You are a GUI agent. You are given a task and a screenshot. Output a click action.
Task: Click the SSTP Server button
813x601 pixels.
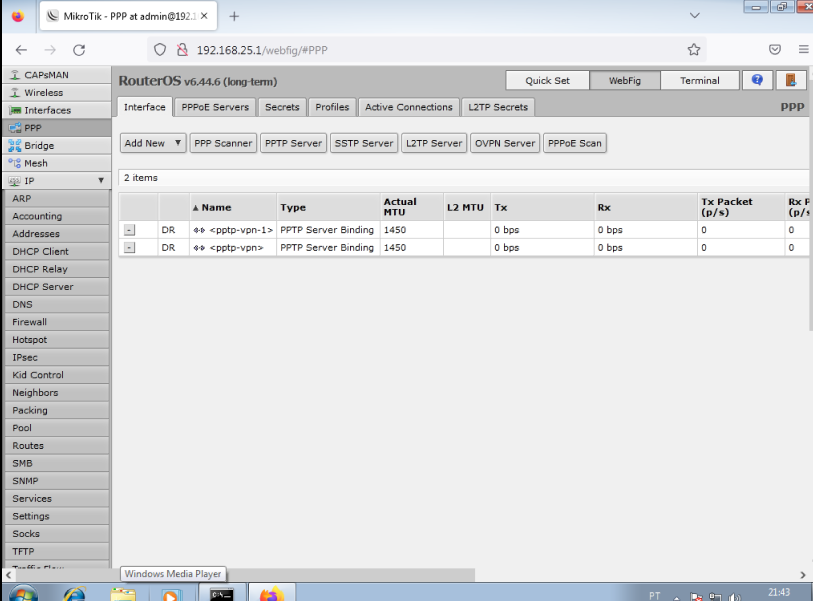coord(363,143)
